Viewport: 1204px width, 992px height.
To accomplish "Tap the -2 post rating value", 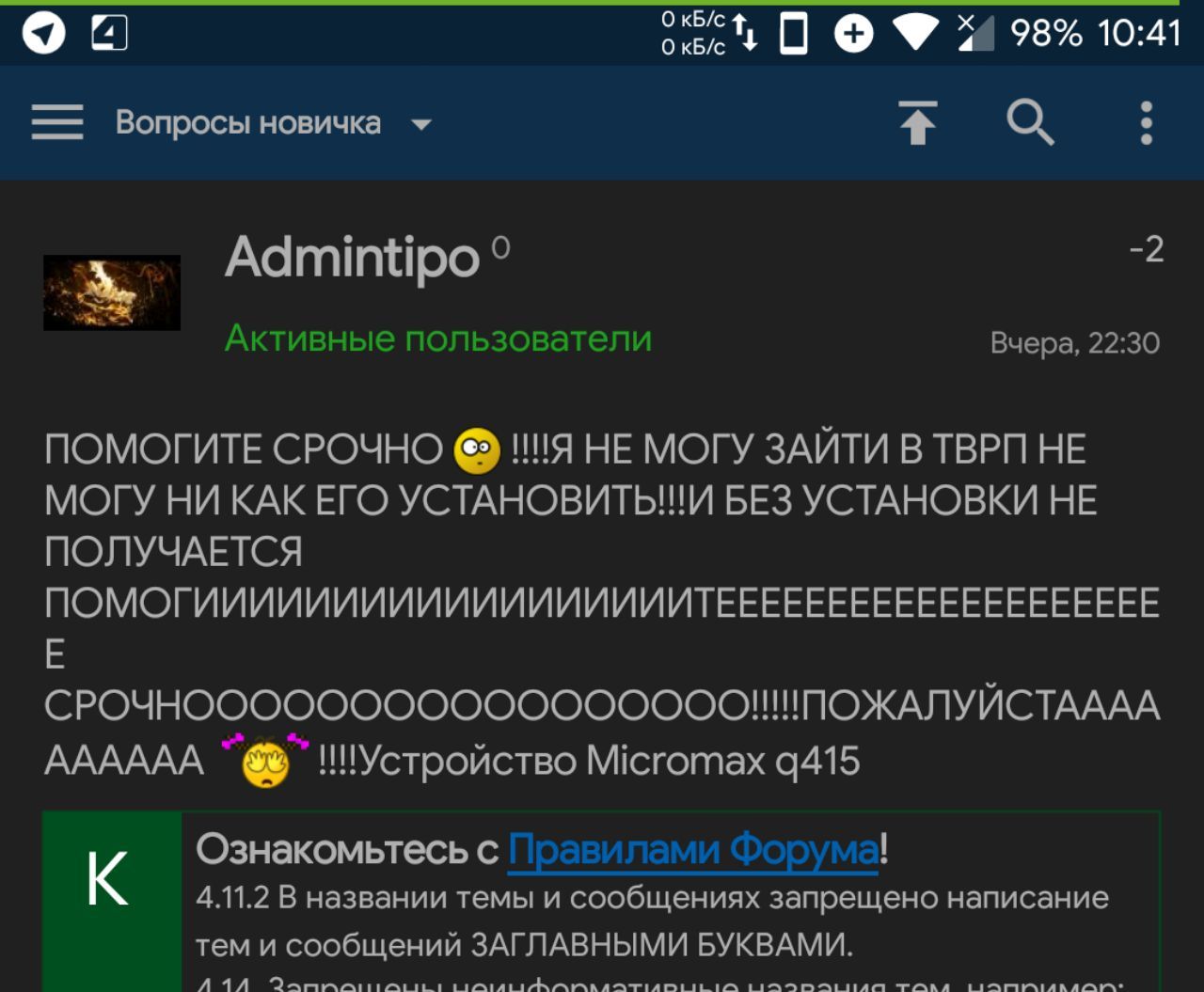I will 1147,249.
